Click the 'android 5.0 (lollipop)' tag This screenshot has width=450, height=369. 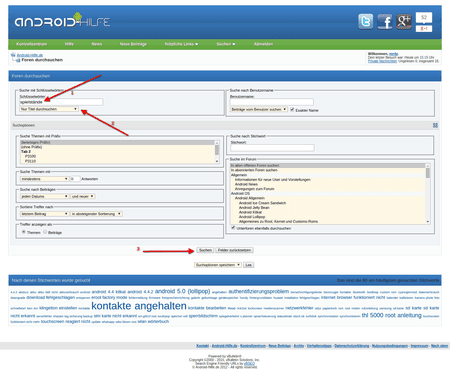182,291
